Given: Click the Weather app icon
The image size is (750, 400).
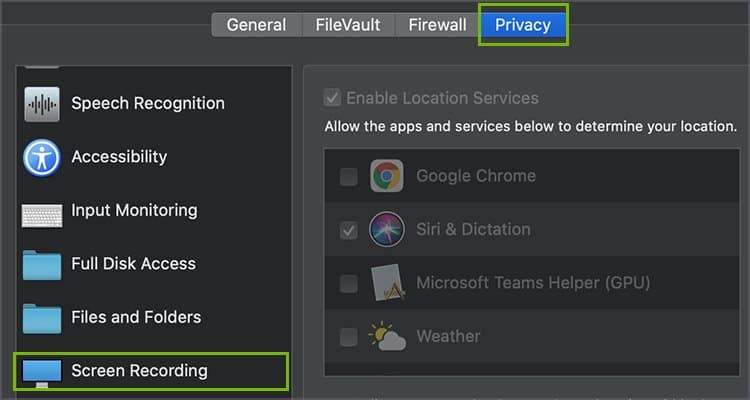Looking at the screenshot, I should pos(386,336).
